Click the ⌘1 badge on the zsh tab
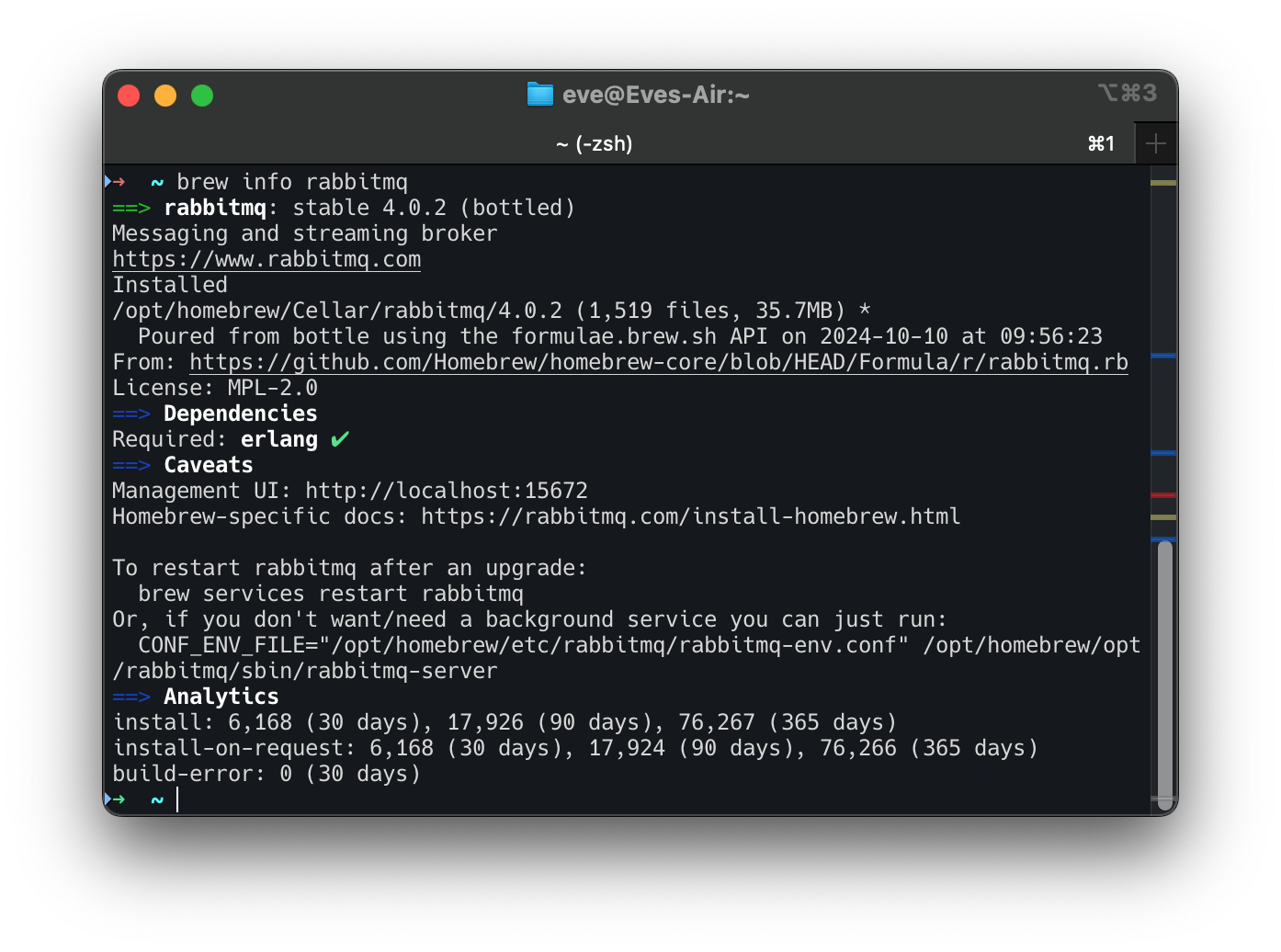This screenshot has width=1281, height=952. coord(1101,143)
